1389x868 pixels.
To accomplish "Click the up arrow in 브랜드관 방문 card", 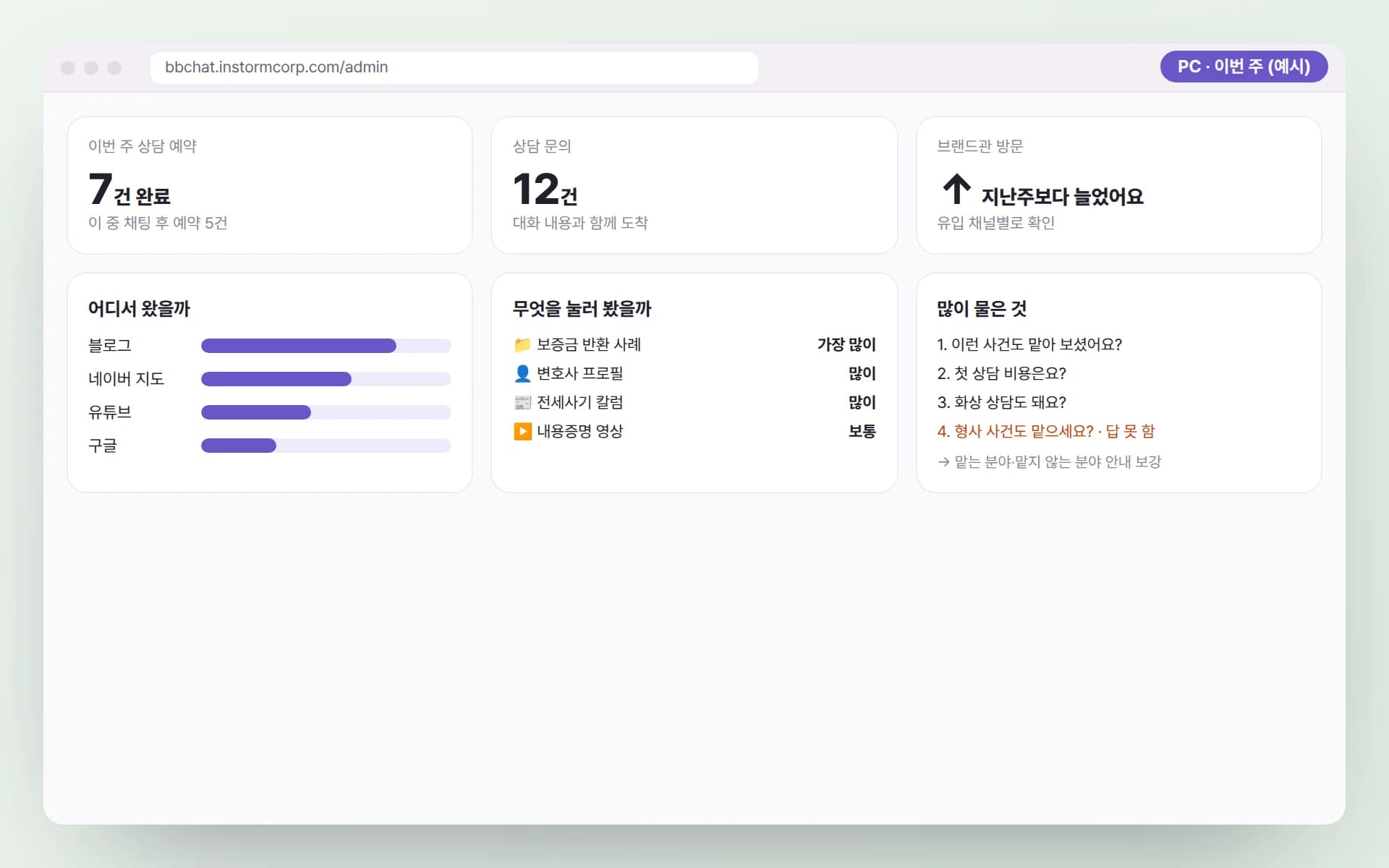I will [x=956, y=189].
